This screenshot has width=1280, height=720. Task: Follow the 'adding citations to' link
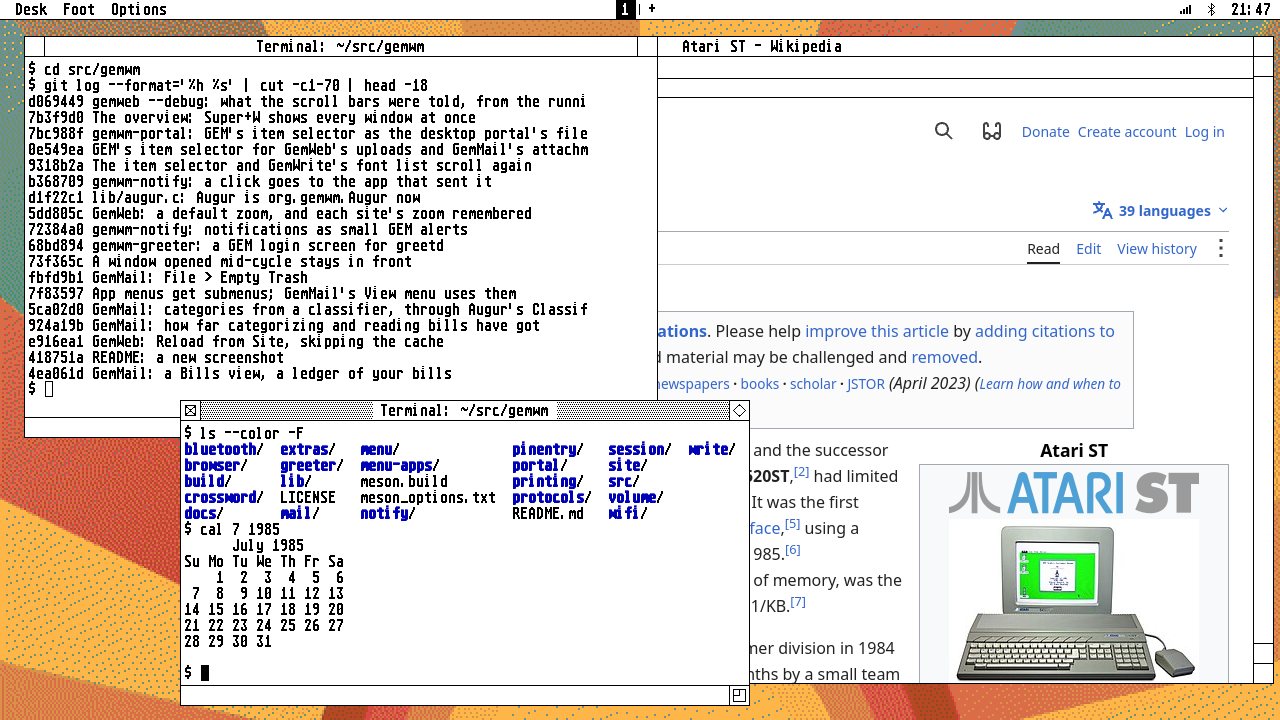[x=1044, y=331]
